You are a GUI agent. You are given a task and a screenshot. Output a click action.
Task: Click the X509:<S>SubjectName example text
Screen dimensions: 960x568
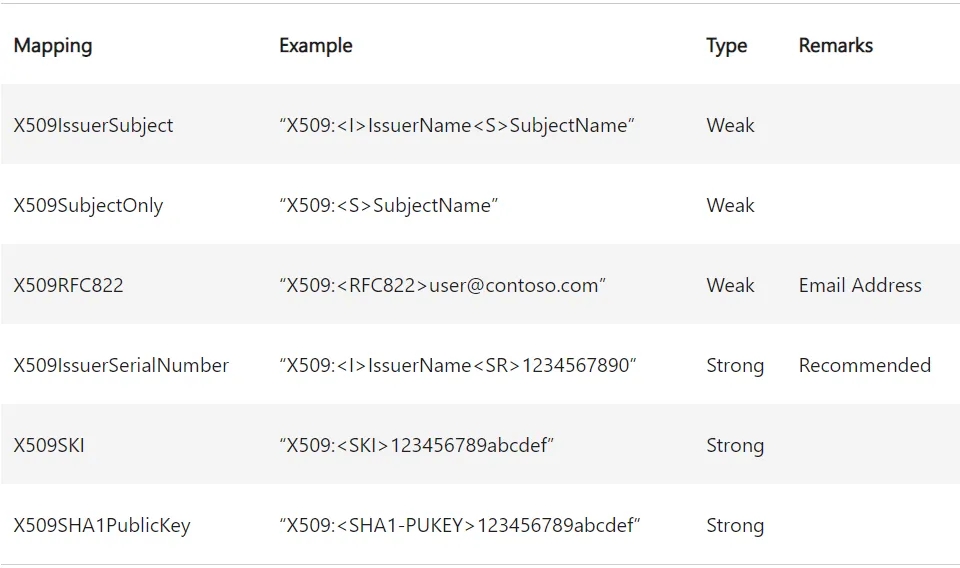(388, 205)
